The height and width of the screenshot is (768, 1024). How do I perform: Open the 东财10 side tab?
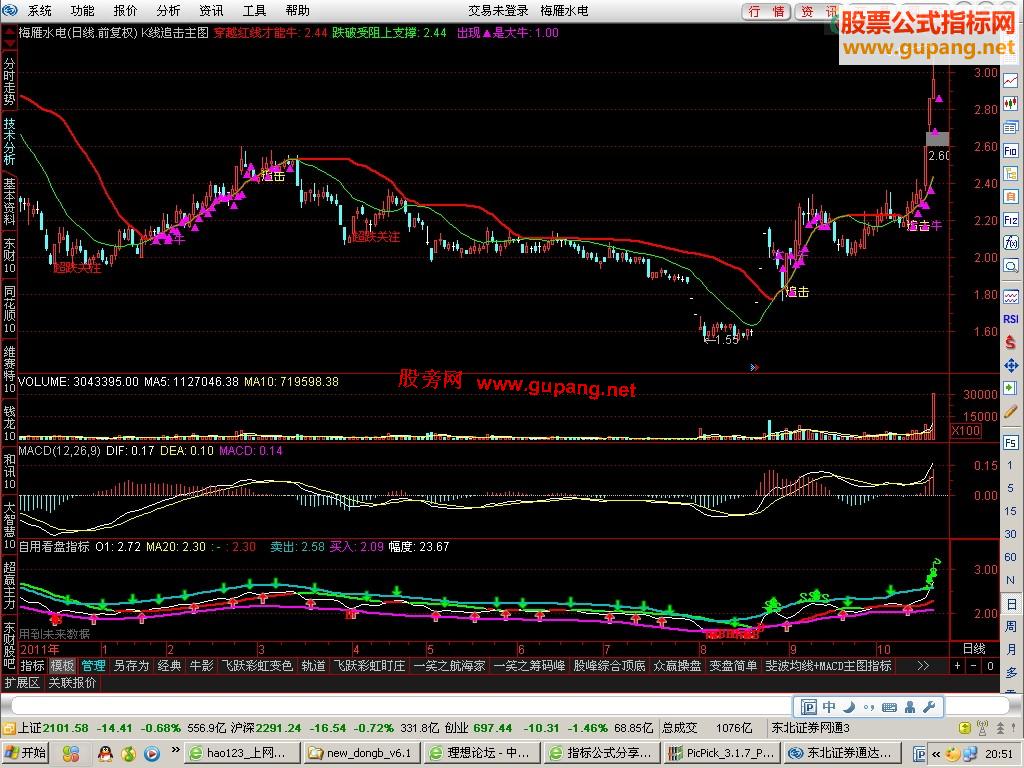click(x=9, y=255)
